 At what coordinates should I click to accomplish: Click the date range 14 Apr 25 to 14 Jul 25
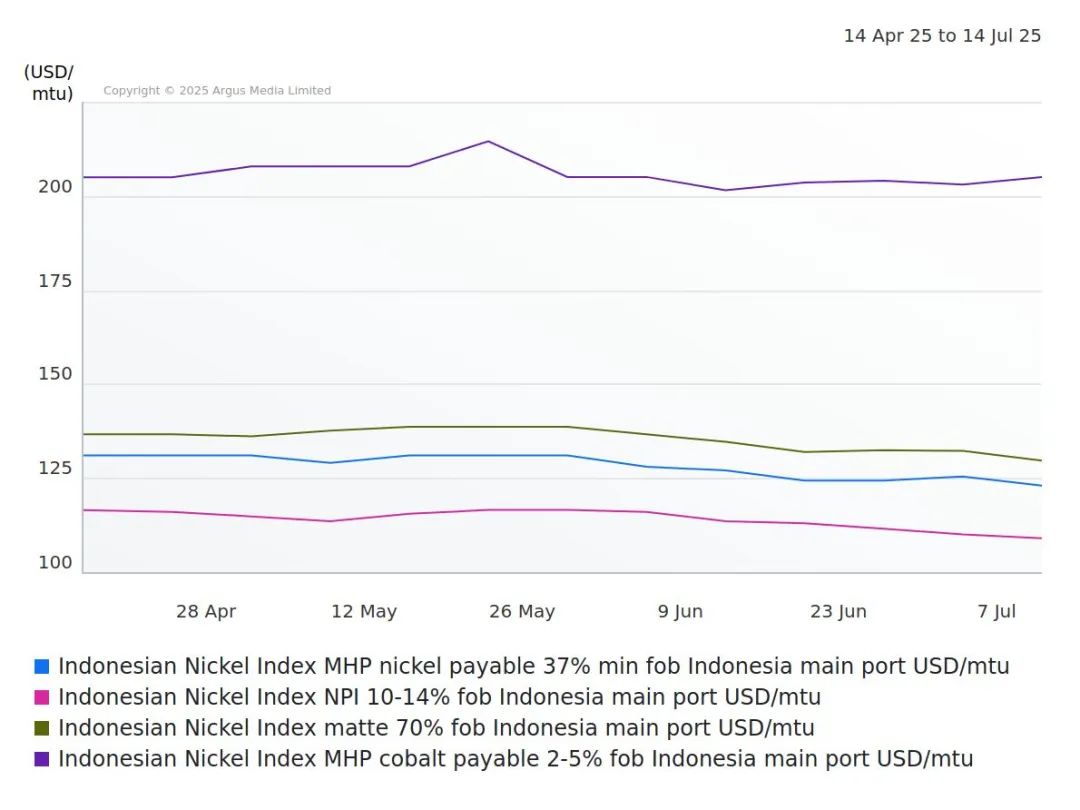click(x=942, y=36)
